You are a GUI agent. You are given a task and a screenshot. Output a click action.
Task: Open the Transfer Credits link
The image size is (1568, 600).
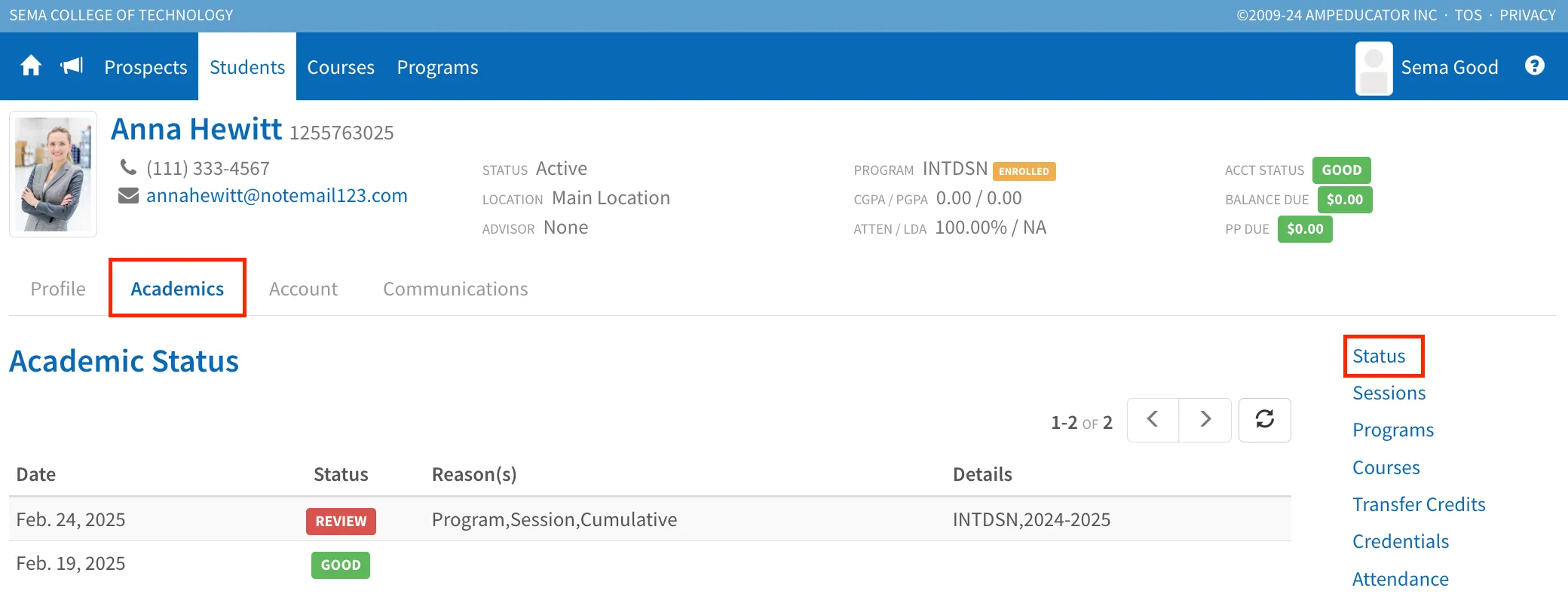coord(1419,504)
